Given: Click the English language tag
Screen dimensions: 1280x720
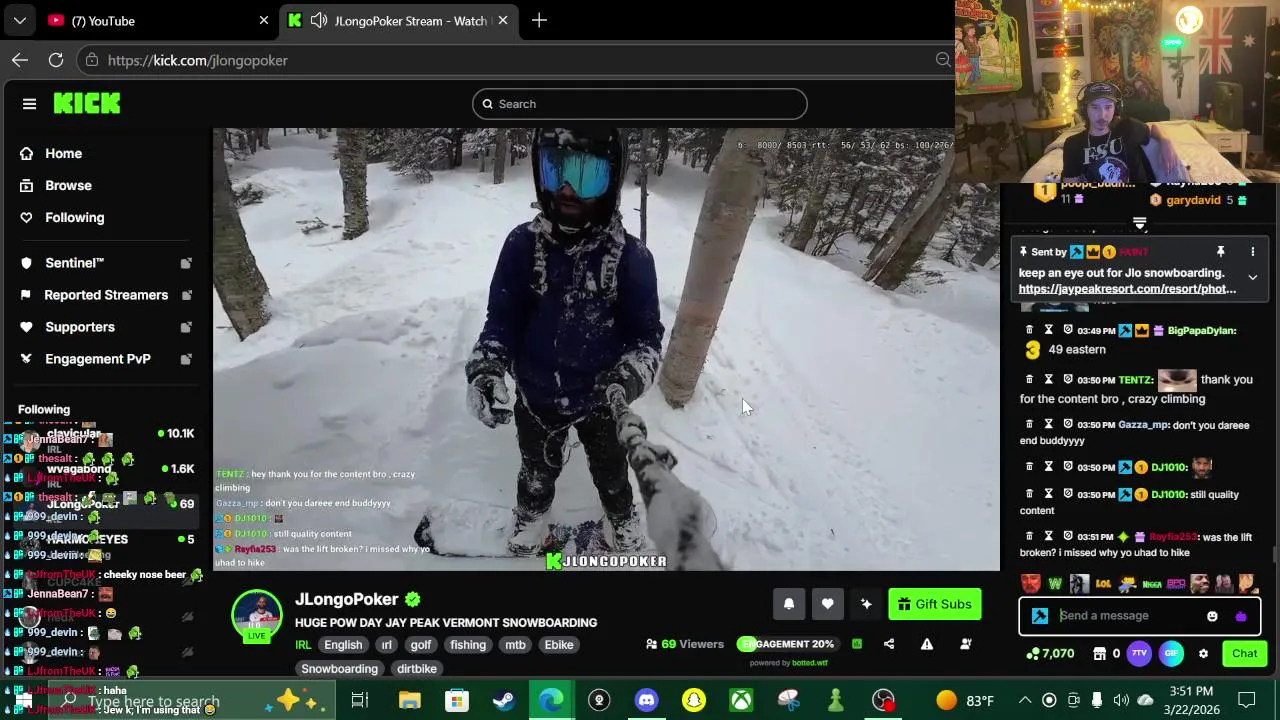Looking at the screenshot, I should [343, 645].
